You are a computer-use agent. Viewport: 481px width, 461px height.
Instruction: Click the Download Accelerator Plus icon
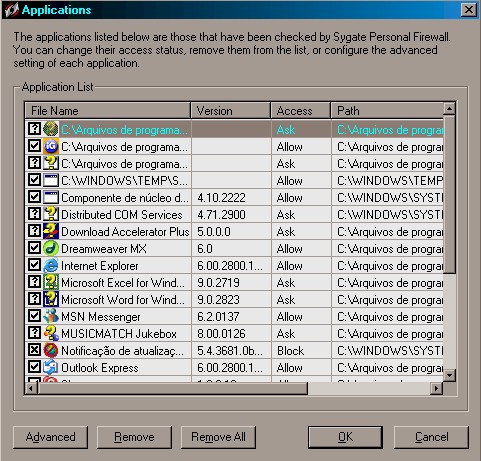click(51, 231)
